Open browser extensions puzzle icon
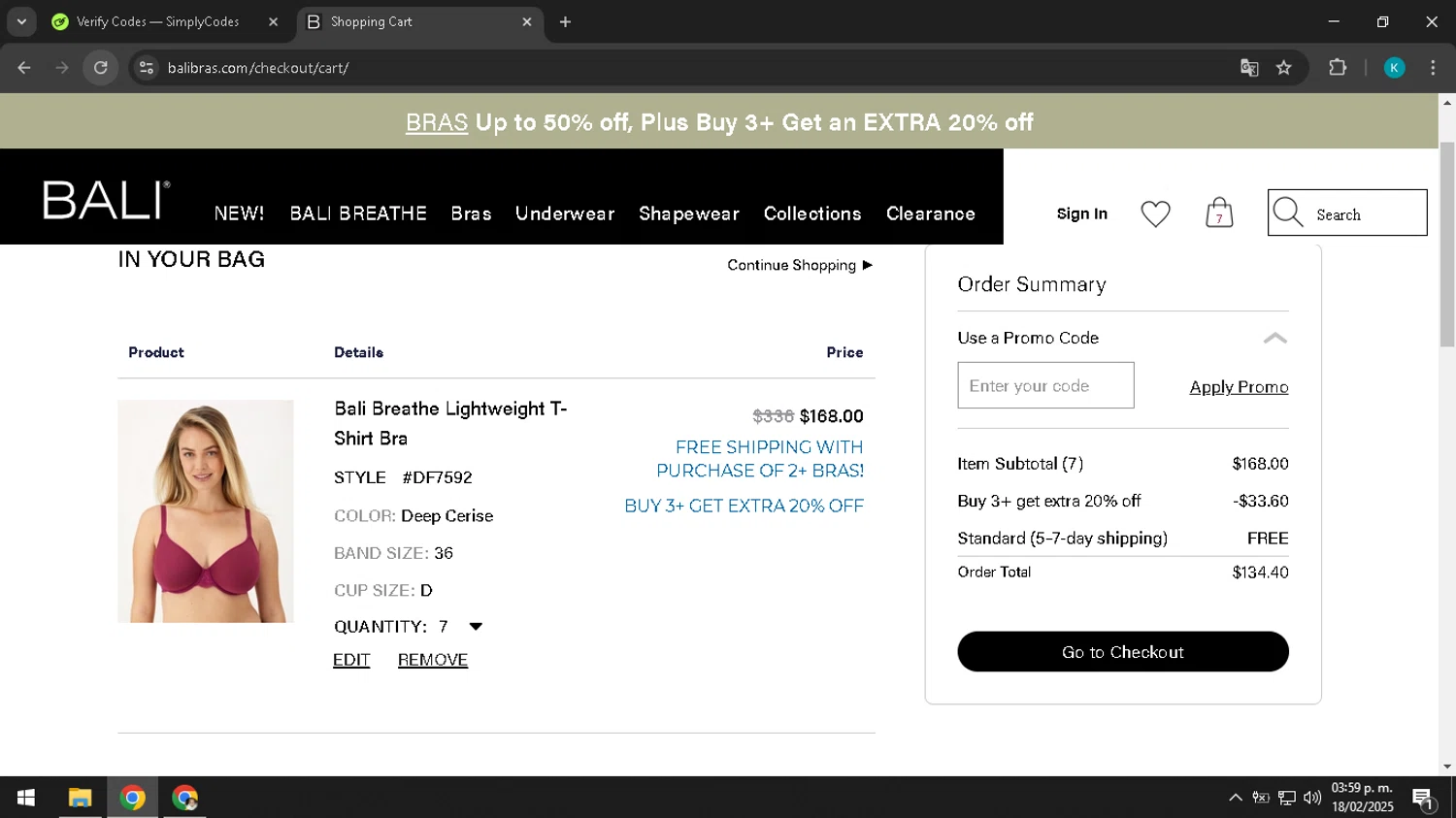Viewport: 1456px width, 818px height. [1338, 68]
